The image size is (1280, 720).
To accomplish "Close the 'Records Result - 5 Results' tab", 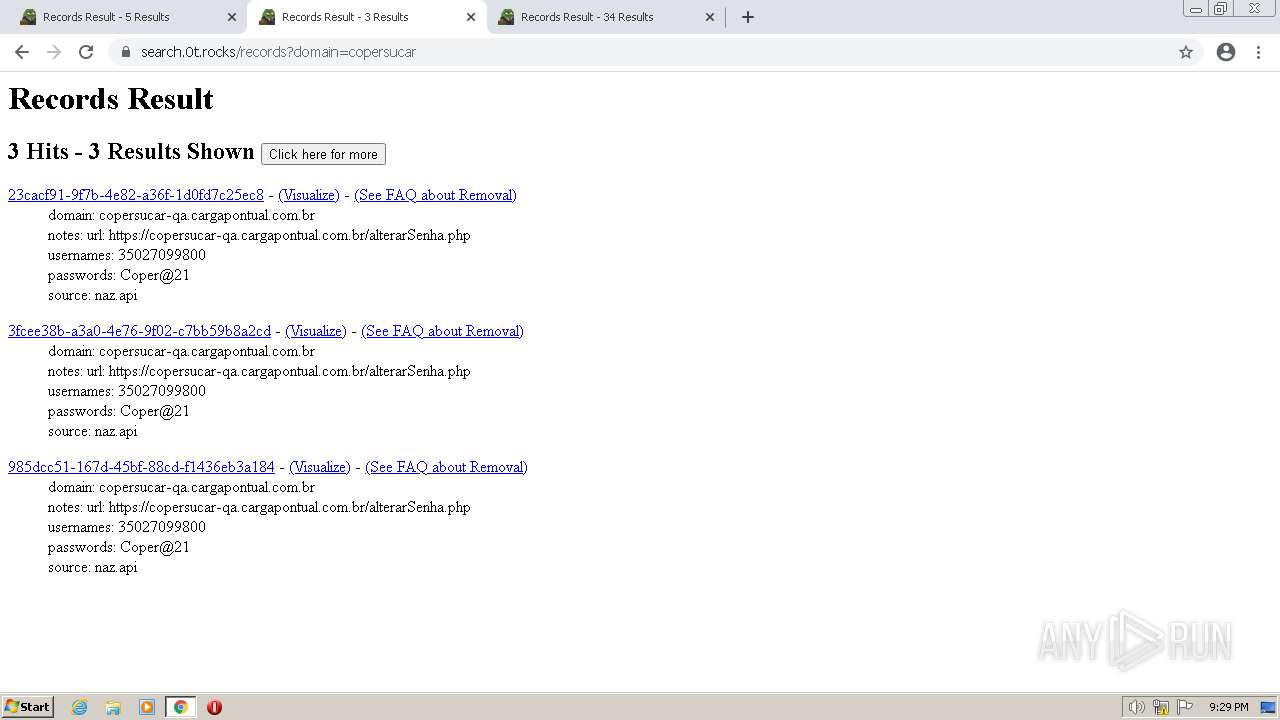I will [x=232, y=17].
